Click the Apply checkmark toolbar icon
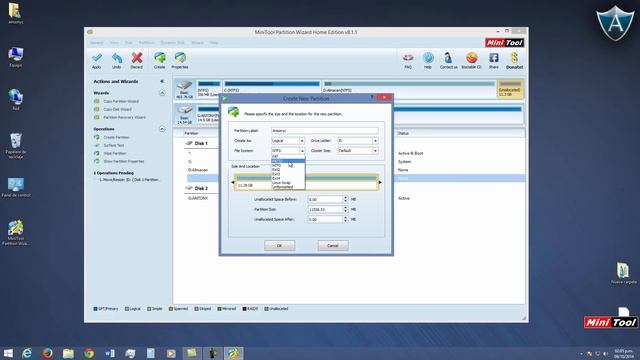The height and width of the screenshot is (360, 640). [97, 60]
